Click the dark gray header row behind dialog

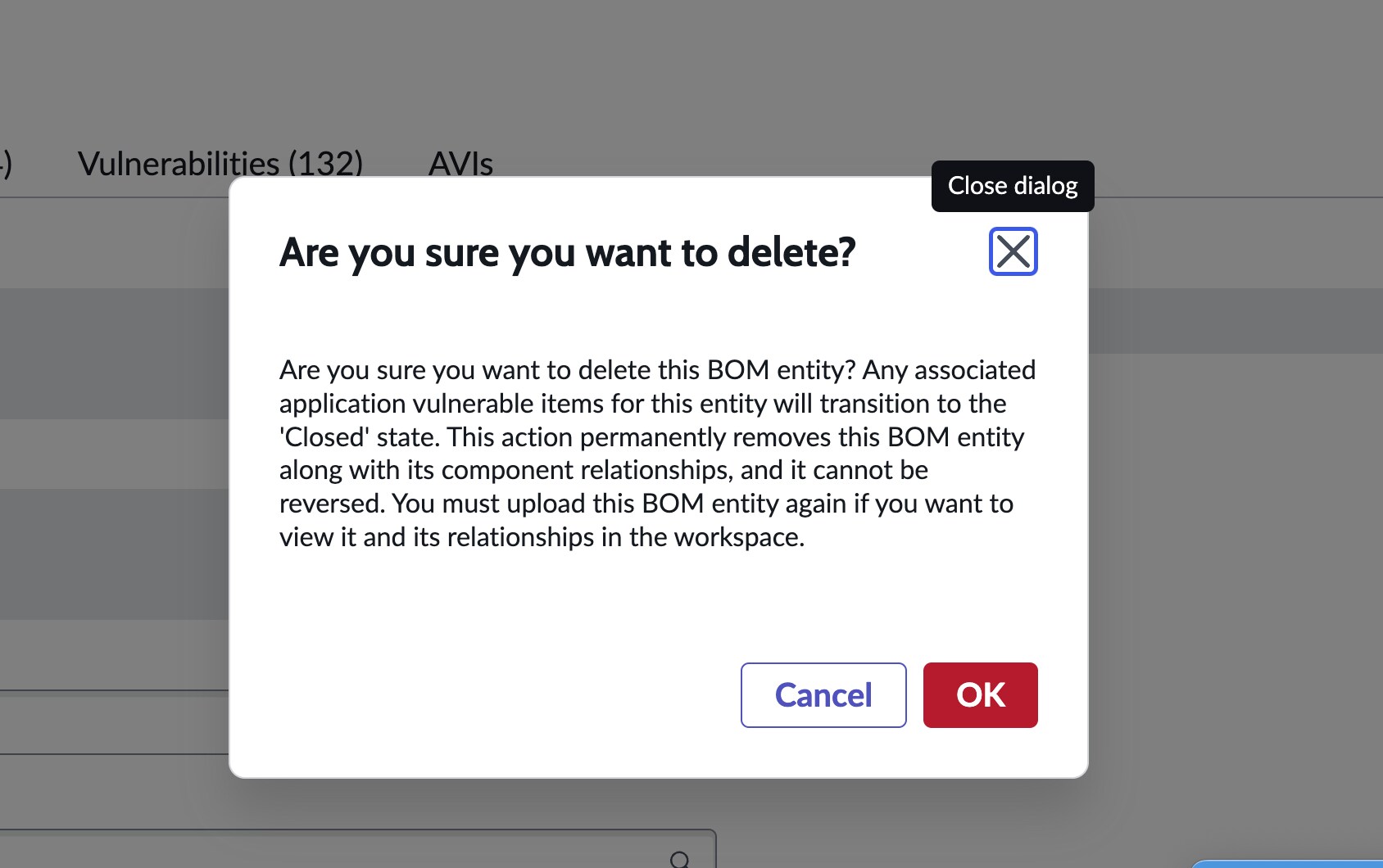(x=1236, y=320)
